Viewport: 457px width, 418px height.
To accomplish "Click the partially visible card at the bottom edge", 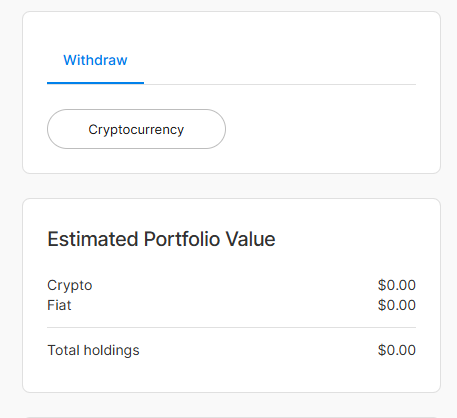I will point(232,417).
